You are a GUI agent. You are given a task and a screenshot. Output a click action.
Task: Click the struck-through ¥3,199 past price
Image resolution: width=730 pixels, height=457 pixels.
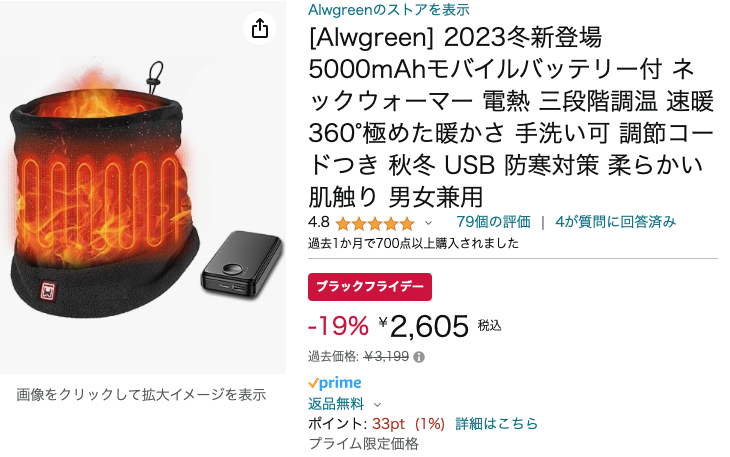click(x=386, y=357)
